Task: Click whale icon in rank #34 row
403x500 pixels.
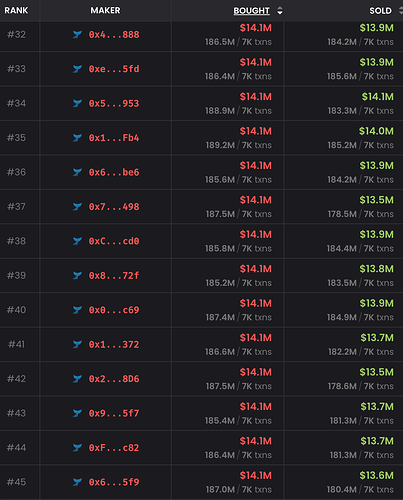Action: tap(77, 103)
